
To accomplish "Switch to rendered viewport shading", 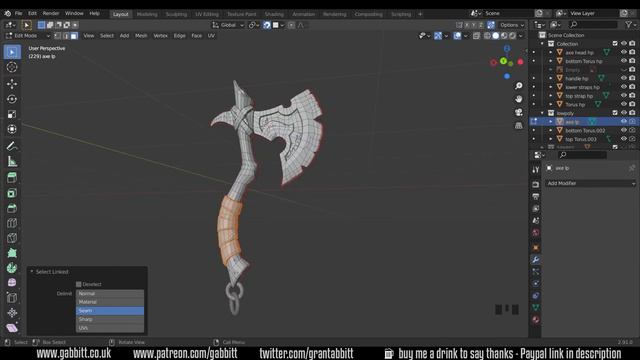I will [x=512, y=36].
